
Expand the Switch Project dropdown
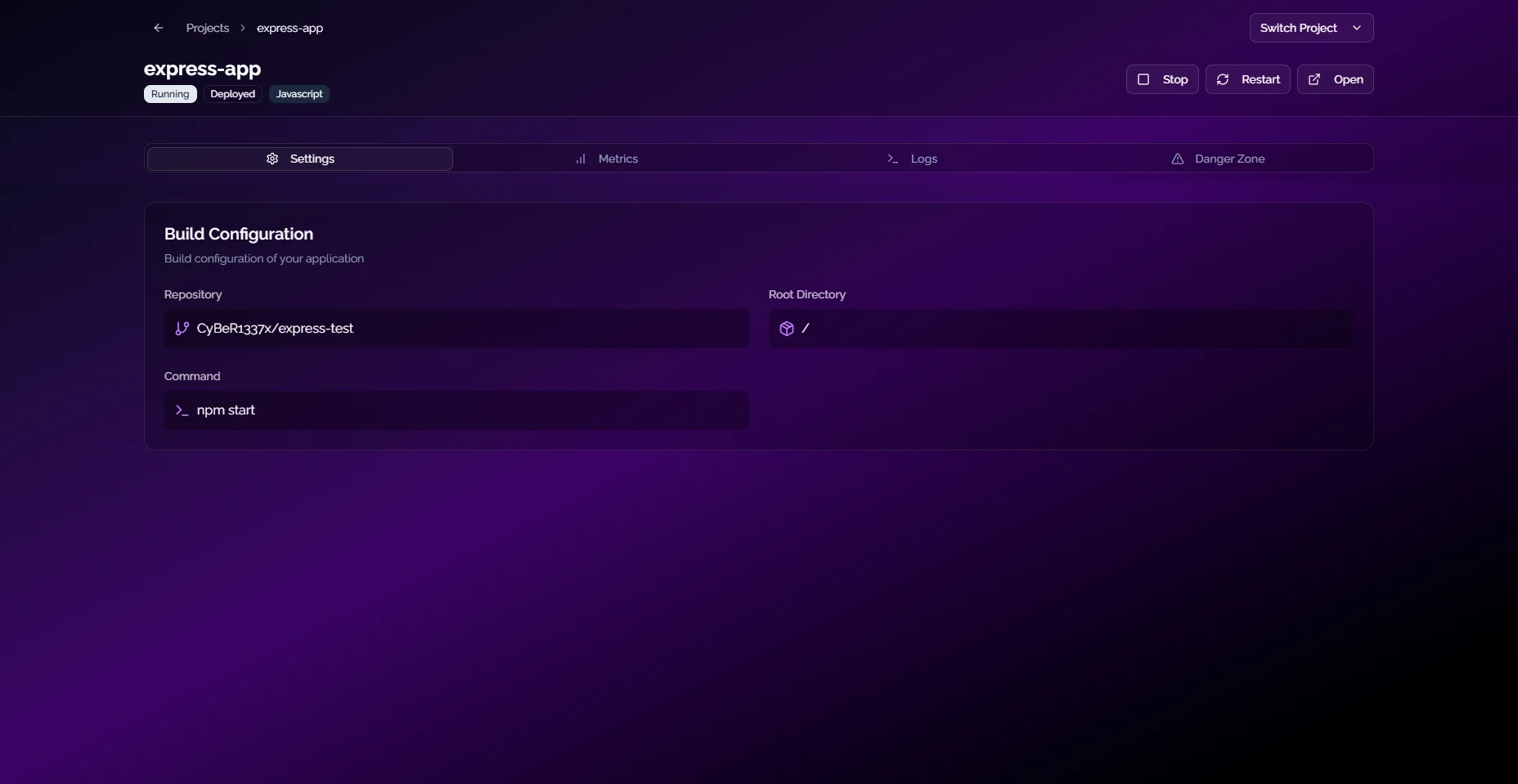[1310, 28]
